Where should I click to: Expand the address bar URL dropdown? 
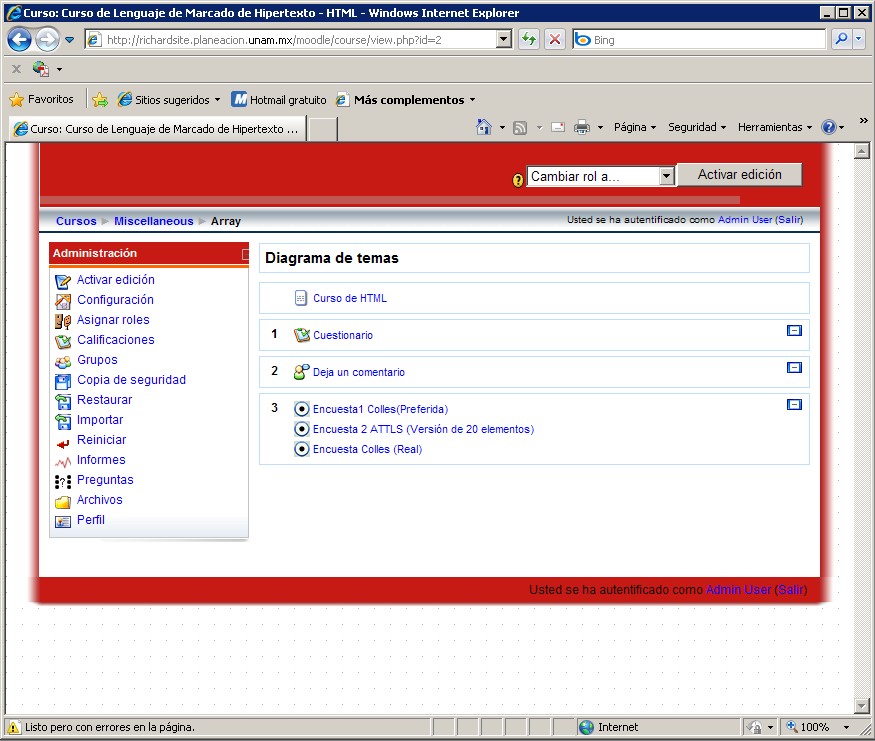pyautogui.click(x=504, y=40)
